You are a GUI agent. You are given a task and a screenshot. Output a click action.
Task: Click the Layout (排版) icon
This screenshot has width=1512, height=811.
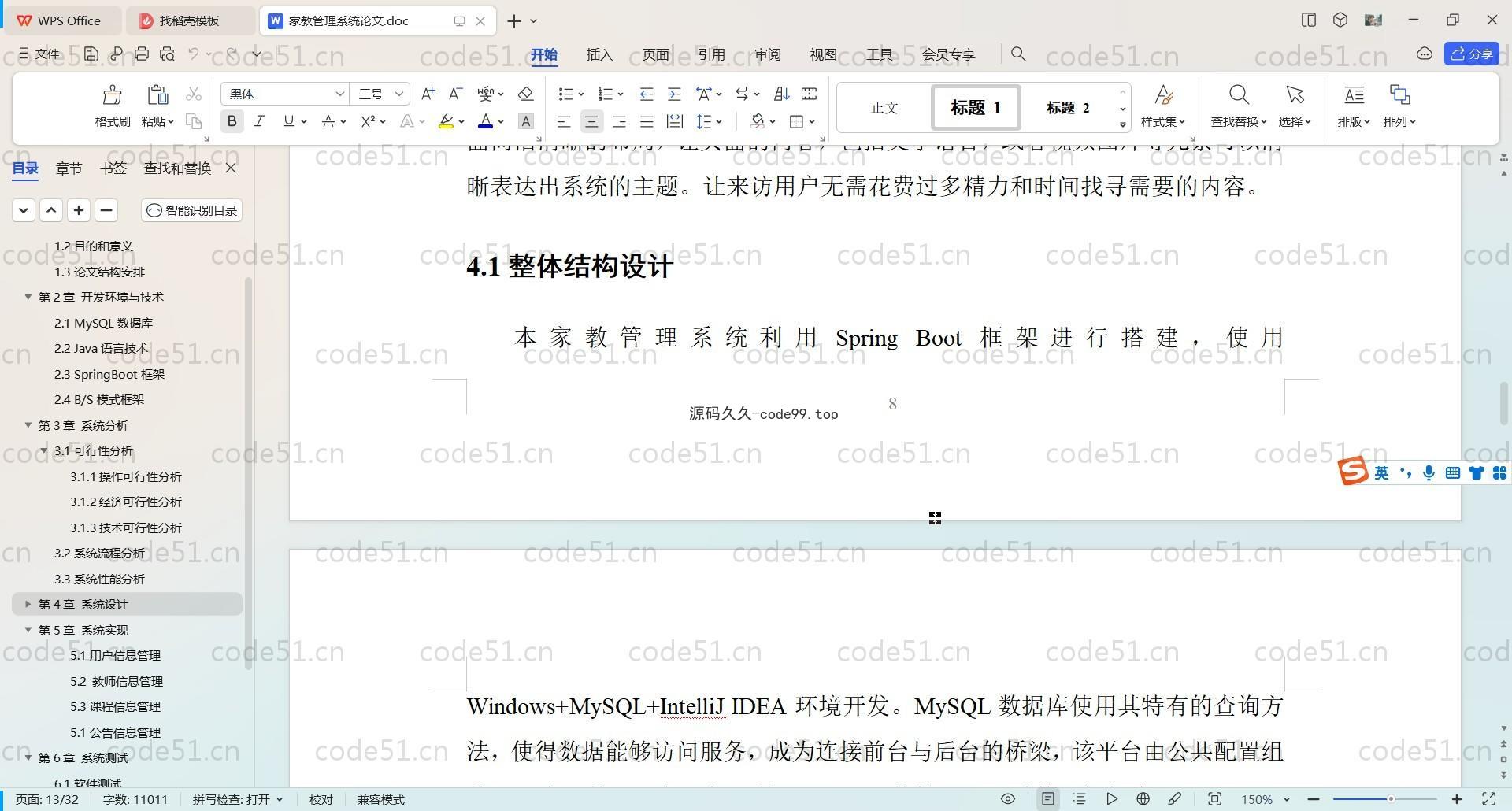[1354, 95]
